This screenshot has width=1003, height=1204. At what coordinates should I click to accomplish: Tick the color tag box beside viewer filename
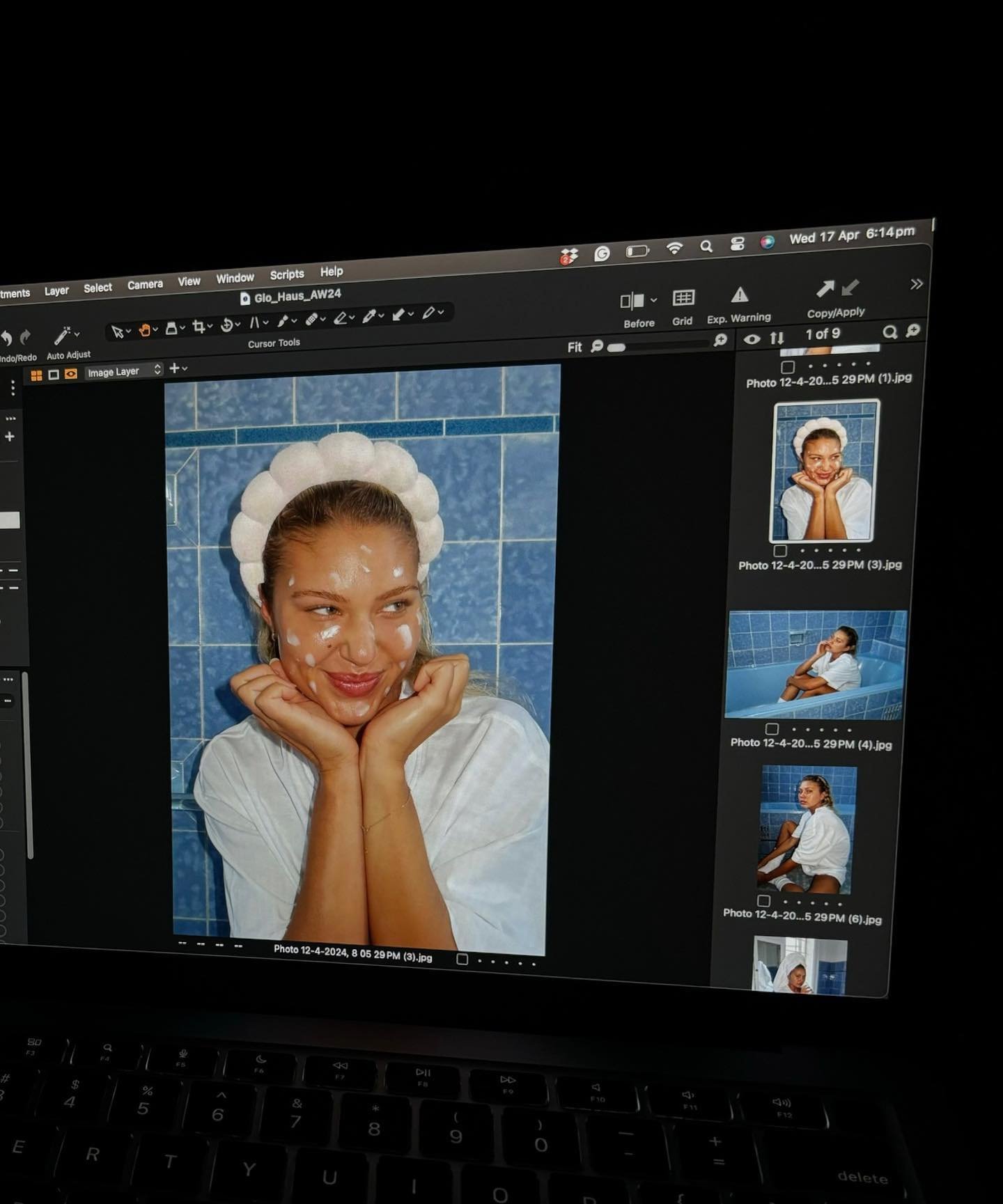[462, 959]
